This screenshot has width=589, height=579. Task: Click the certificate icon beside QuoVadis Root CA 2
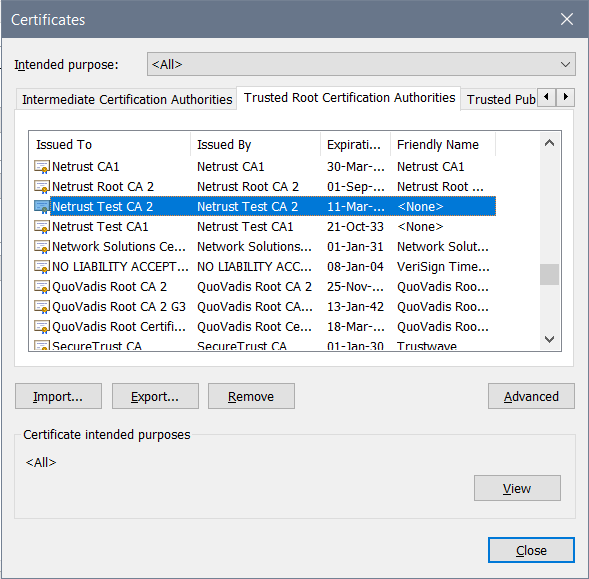[42, 287]
